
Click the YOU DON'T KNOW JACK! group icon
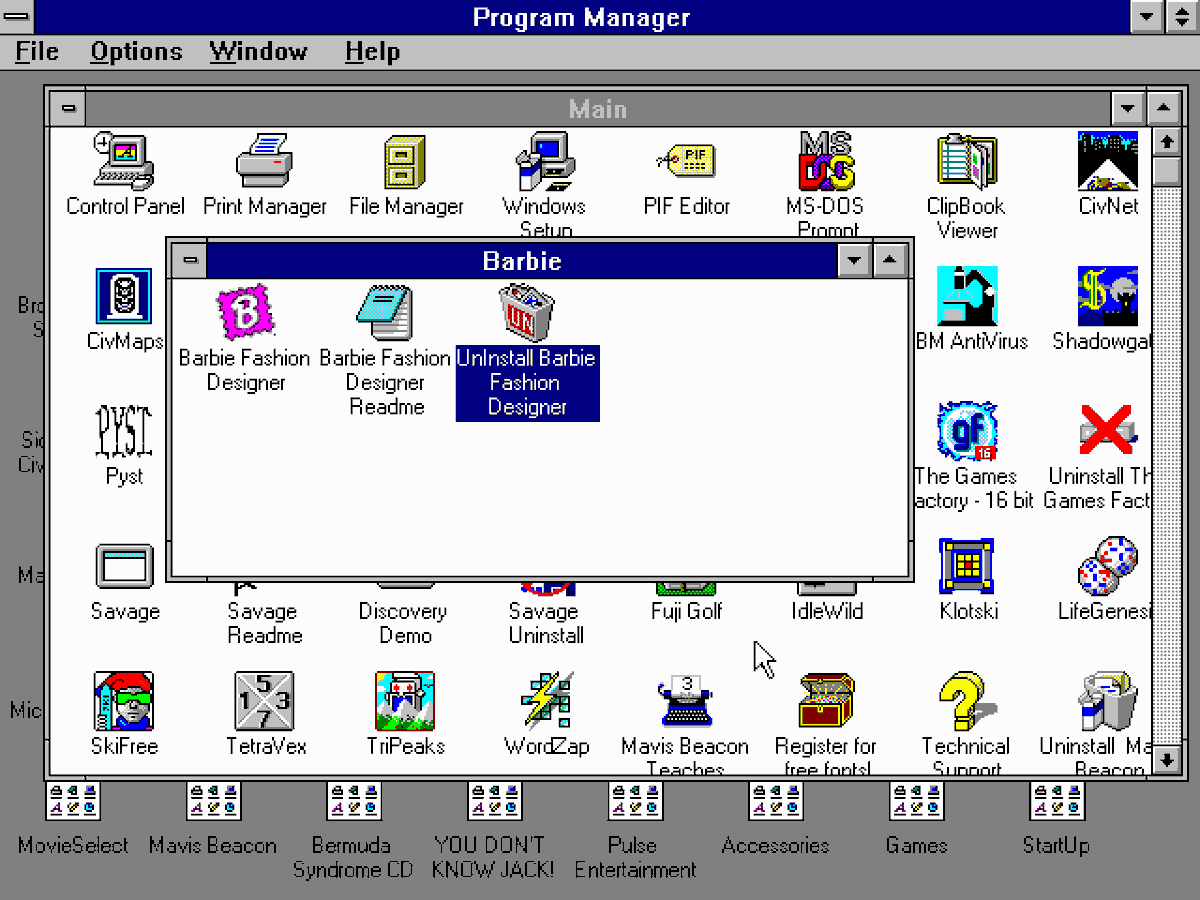[x=494, y=801]
